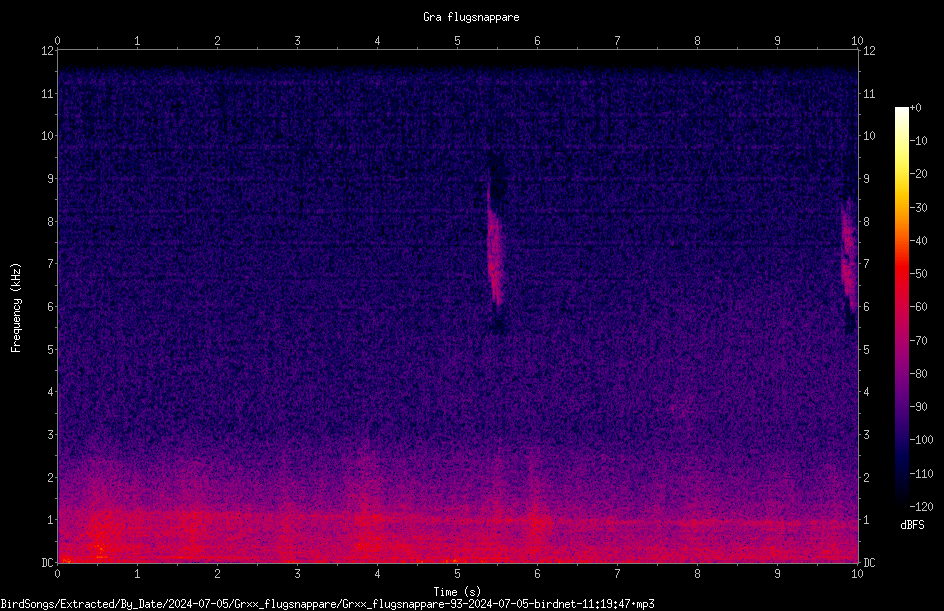The image size is (944, 611).
Task: Click the '-90' color scale label
Action: pos(918,407)
